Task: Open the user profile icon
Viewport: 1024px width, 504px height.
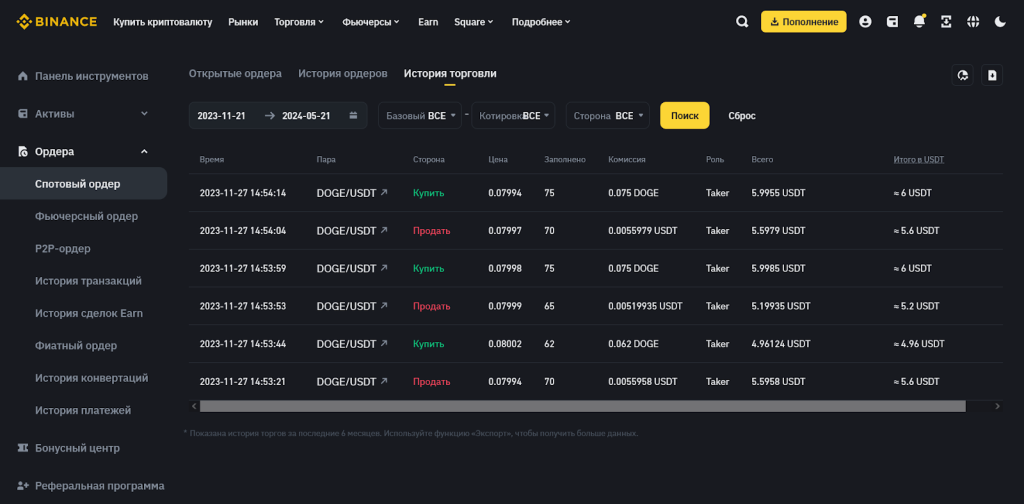Action: (x=865, y=22)
